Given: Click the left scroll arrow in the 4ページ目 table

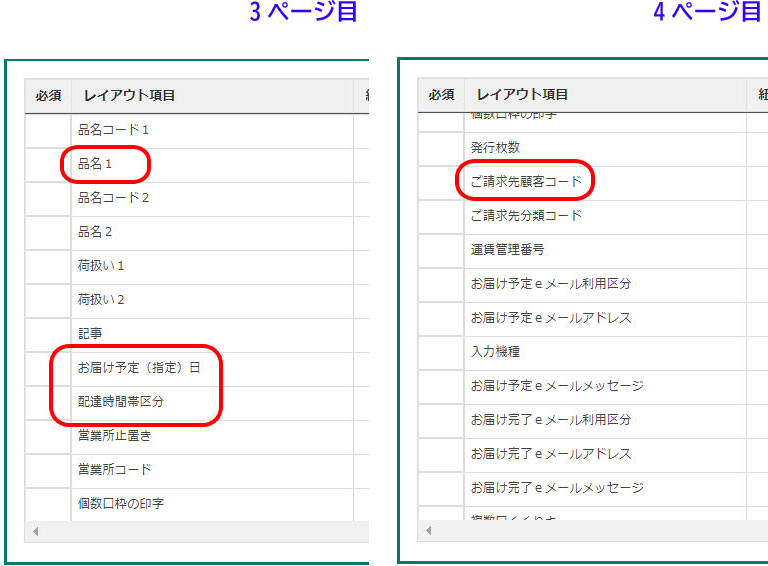Looking at the screenshot, I should click(429, 530).
